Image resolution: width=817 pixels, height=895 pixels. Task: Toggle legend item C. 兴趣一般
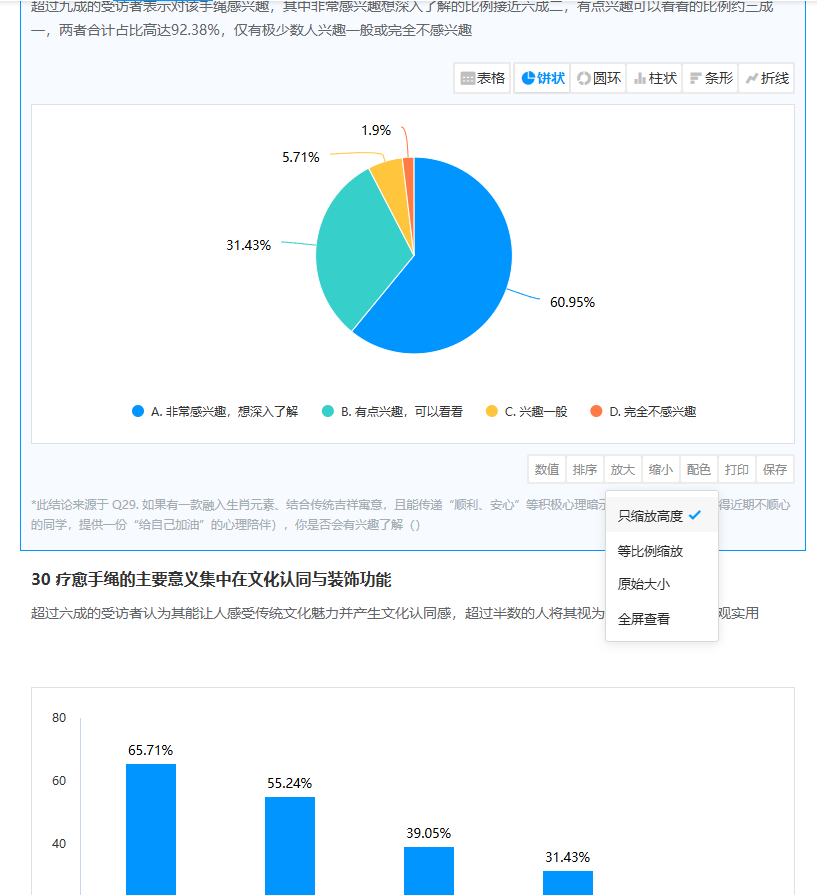point(526,411)
